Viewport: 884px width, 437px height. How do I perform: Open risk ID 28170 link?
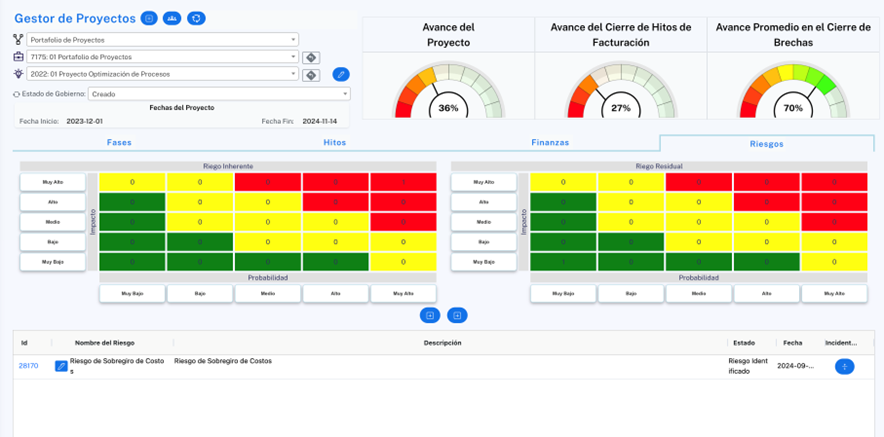pyautogui.click(x=28, y=366)
